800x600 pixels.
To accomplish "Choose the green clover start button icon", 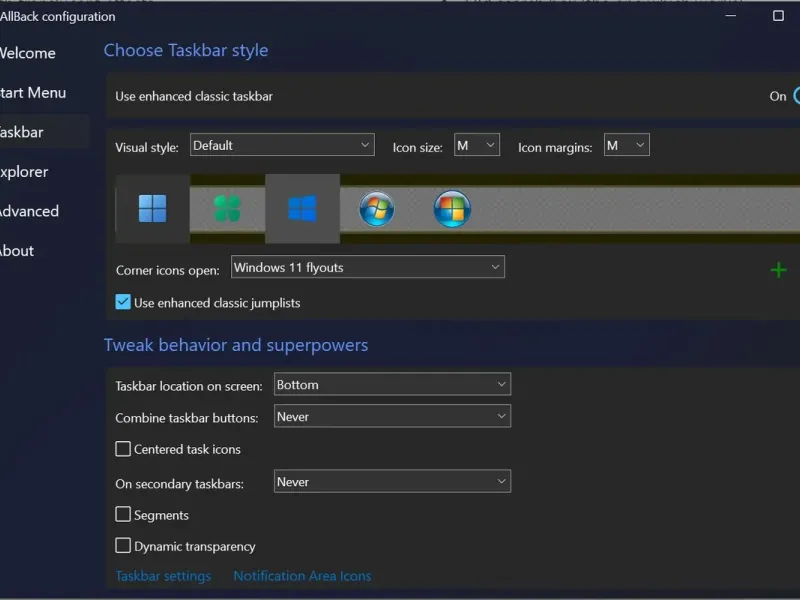I will coord(228,209).
